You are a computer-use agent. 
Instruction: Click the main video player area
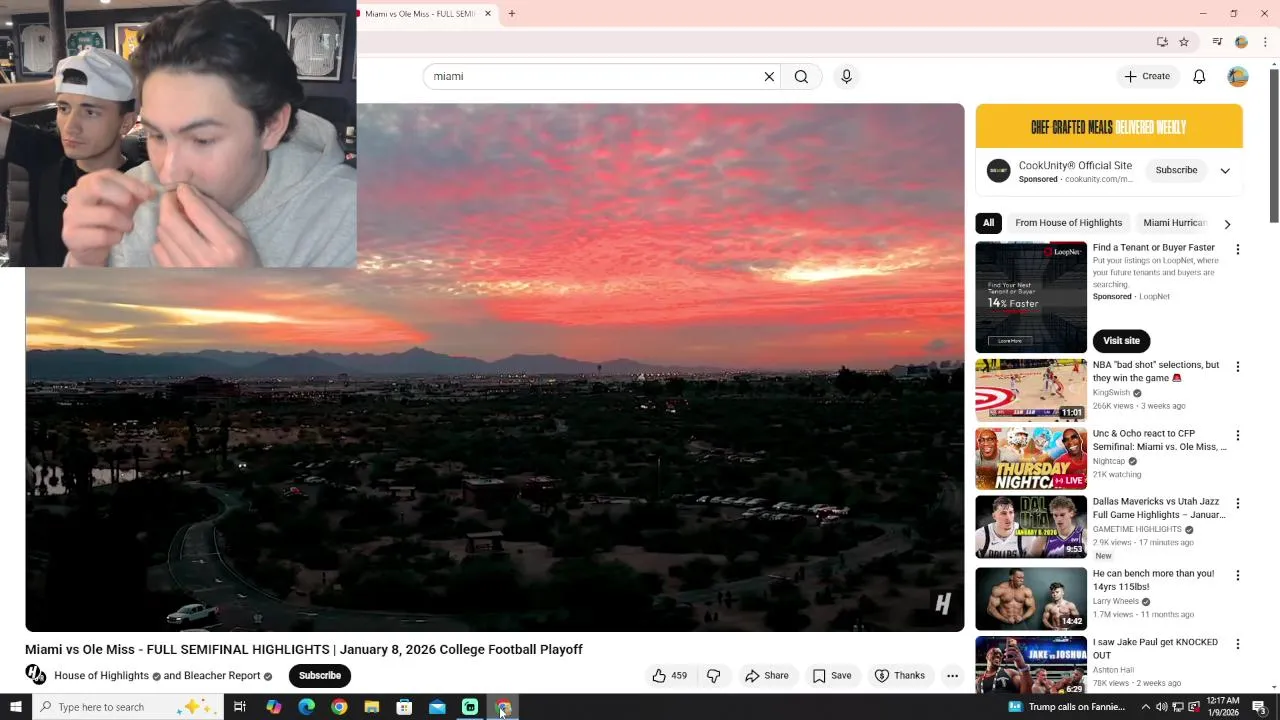495,368
